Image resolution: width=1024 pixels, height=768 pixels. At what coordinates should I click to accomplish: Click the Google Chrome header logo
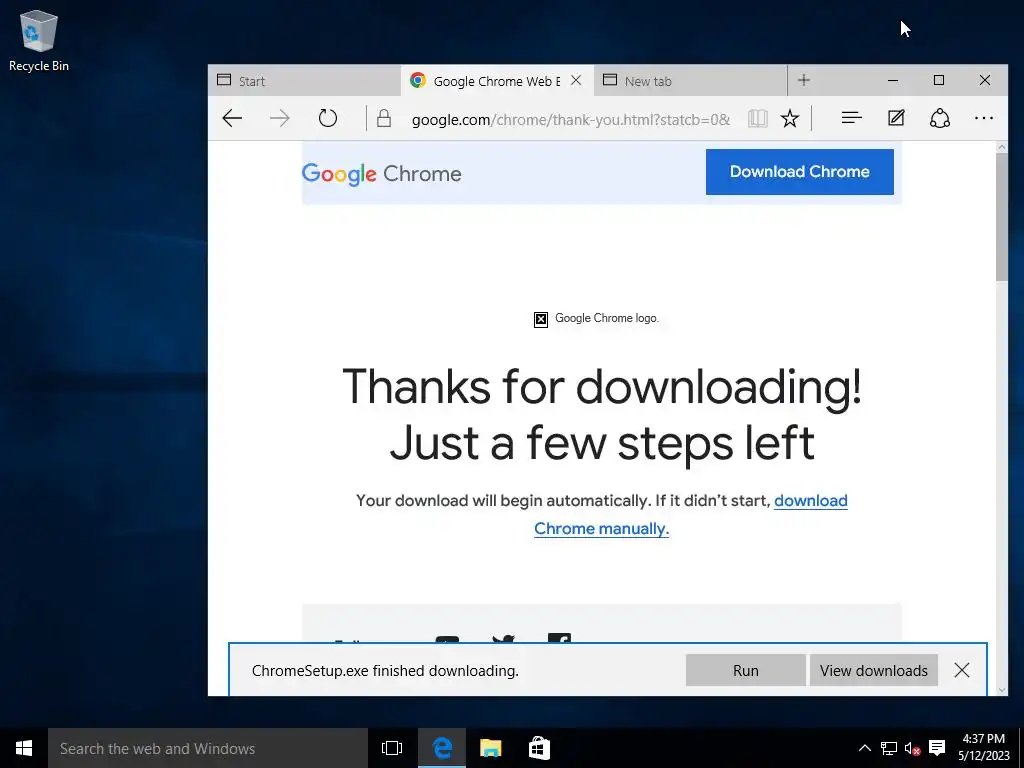click(381, 174)
